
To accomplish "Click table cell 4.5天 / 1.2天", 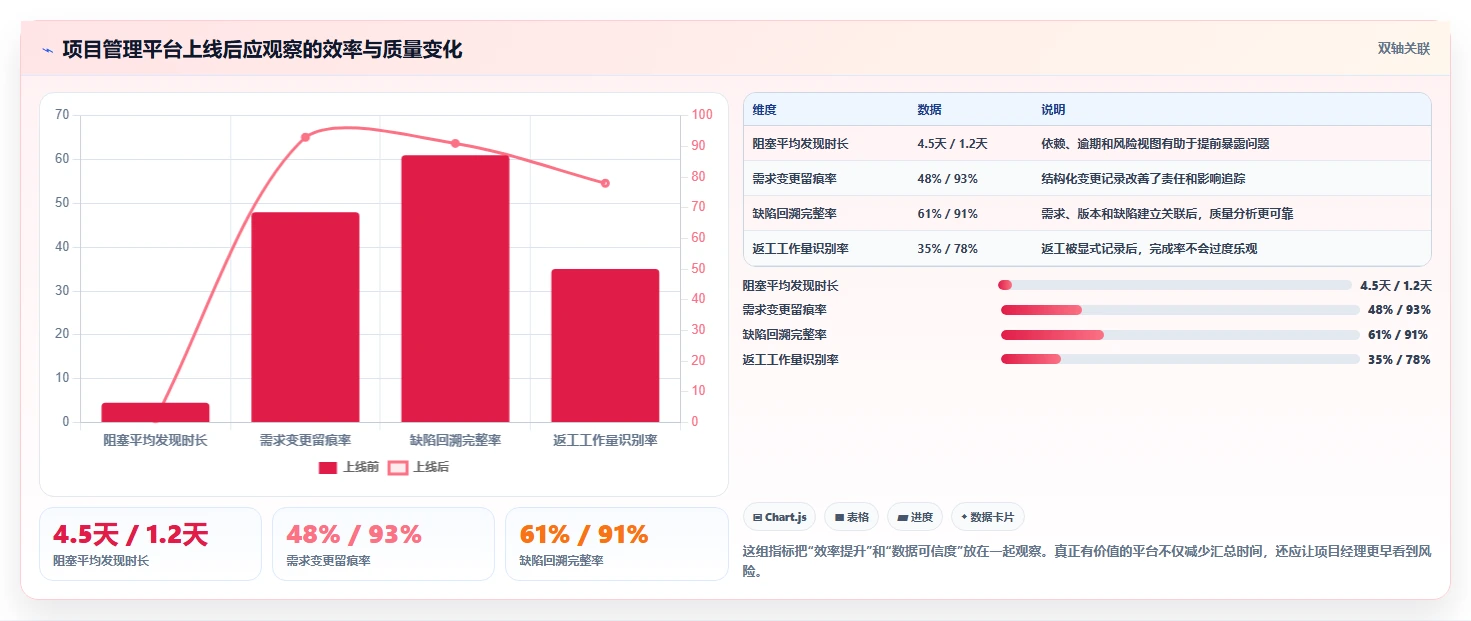I will [x=952, y=144].
